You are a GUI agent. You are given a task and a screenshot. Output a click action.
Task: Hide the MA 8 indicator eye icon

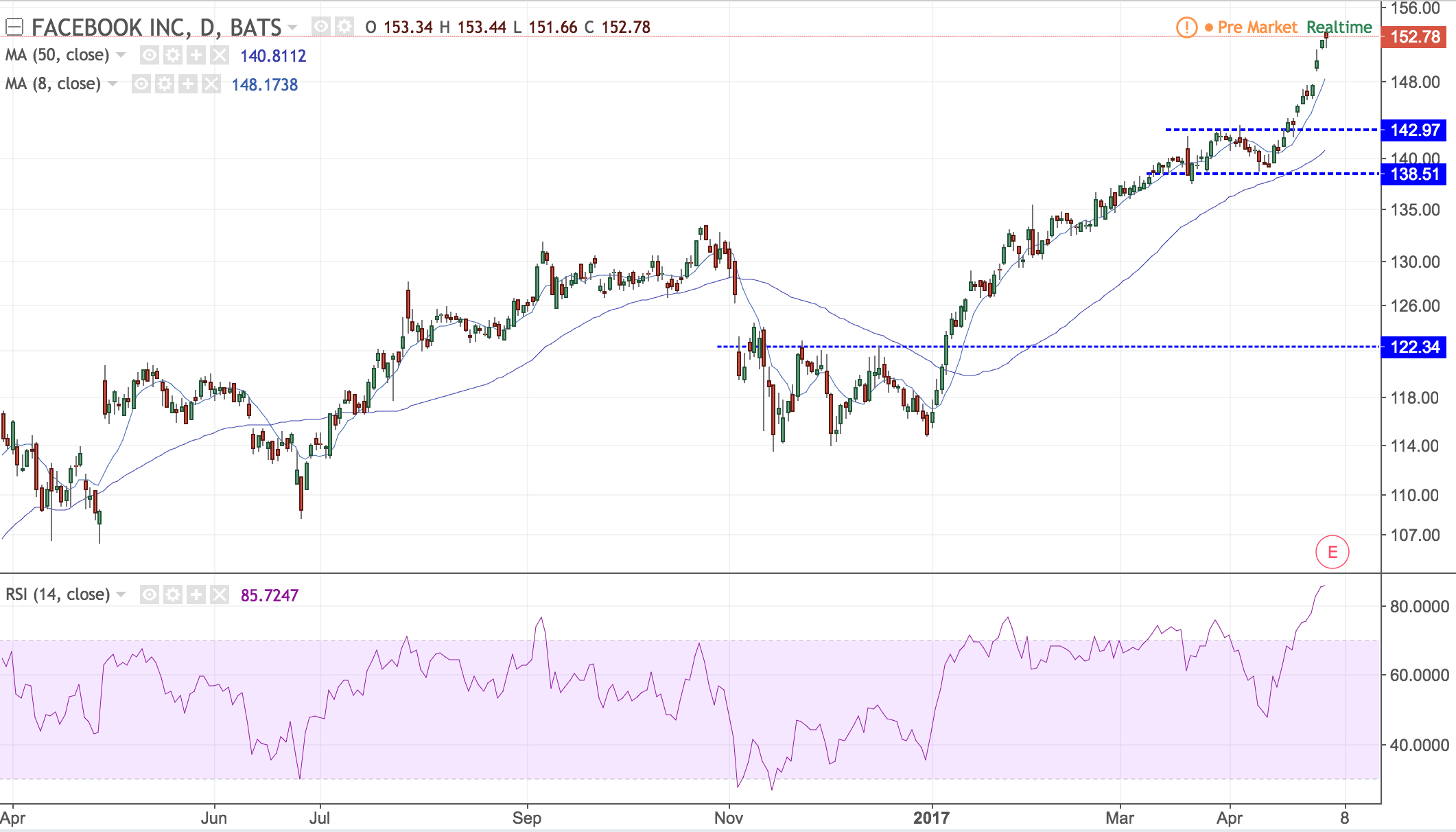141,84
